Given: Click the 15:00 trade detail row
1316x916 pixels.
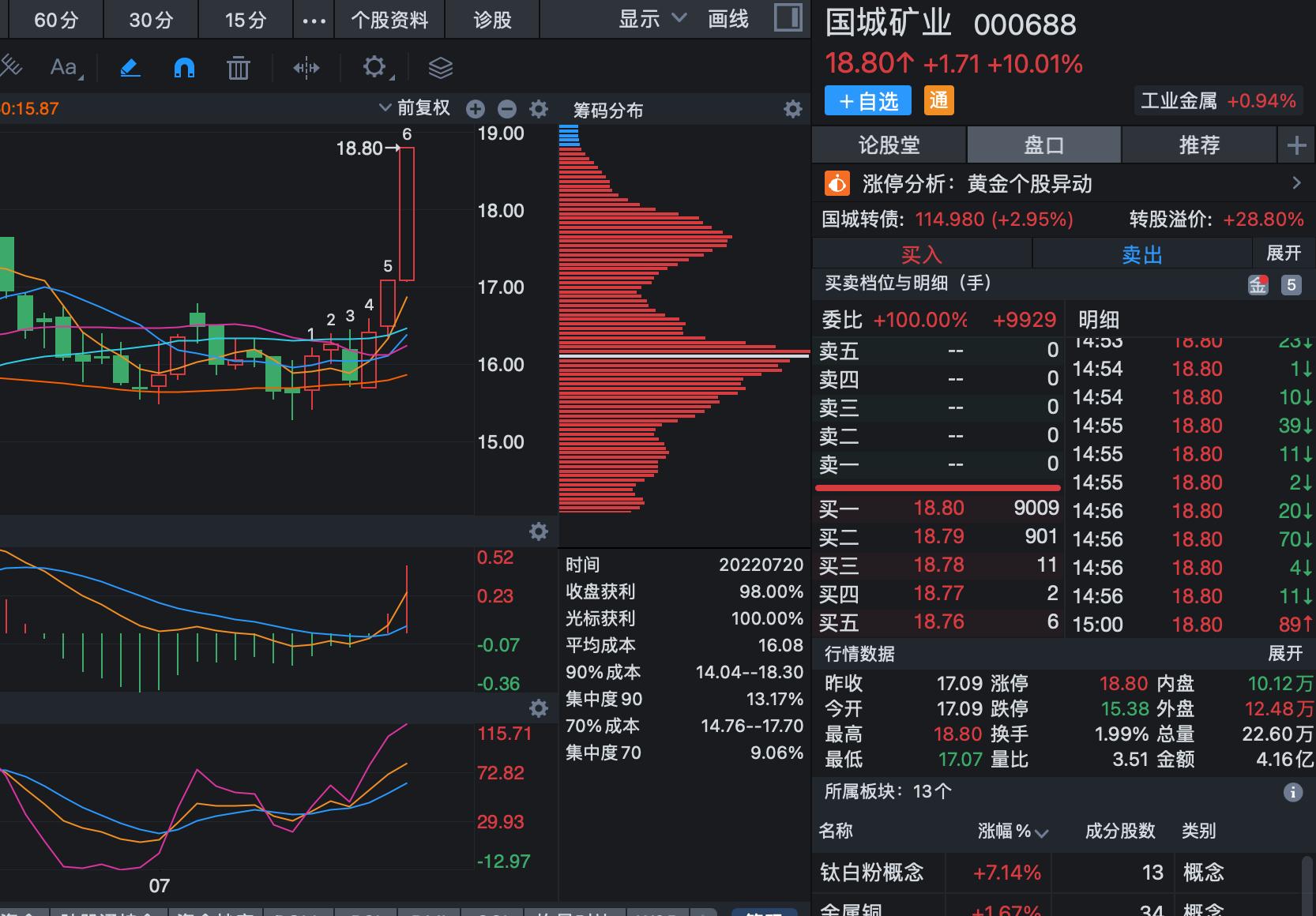Looking at the screenshot, I should 1193,625.
